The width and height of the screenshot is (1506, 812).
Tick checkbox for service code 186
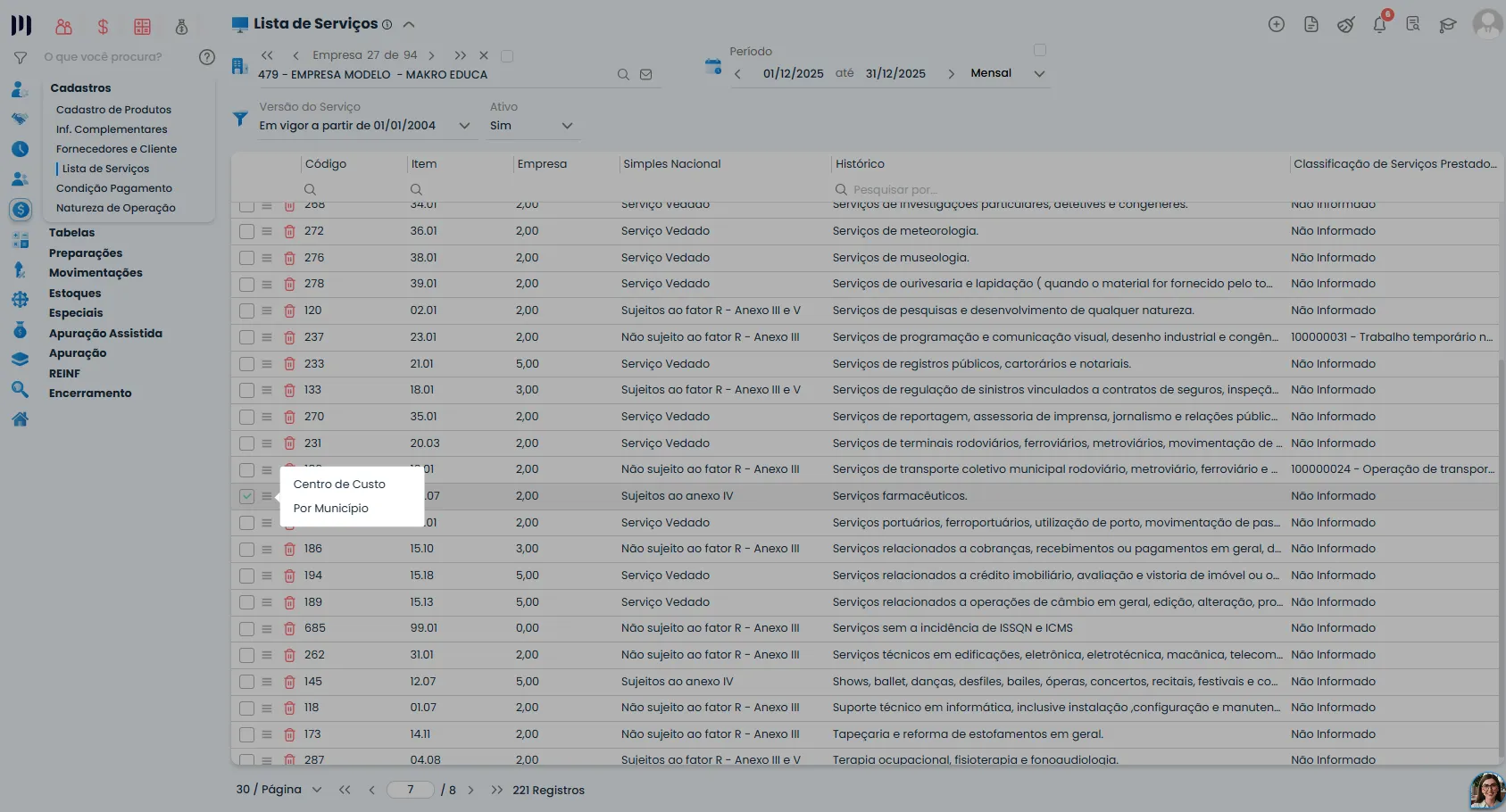246,549
